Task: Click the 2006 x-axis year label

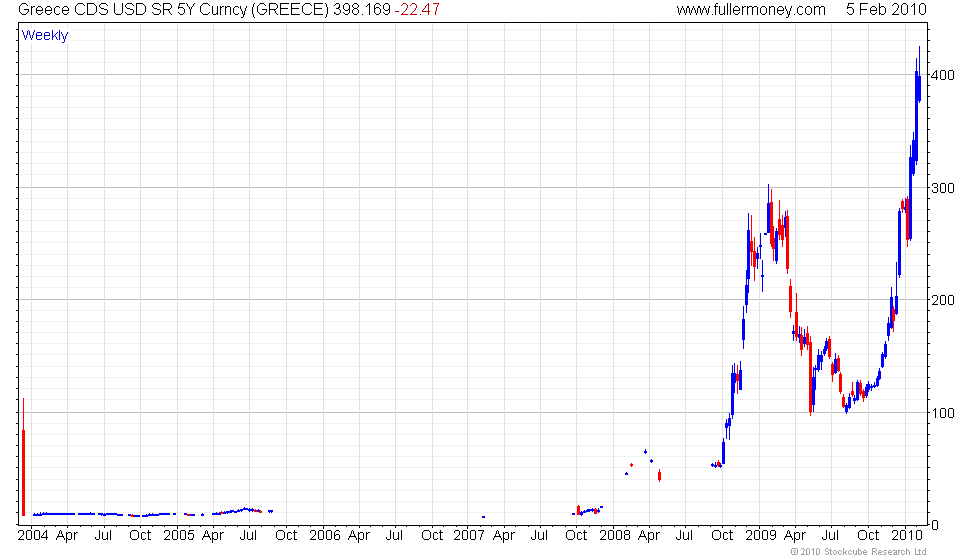Action: [325, 536]
